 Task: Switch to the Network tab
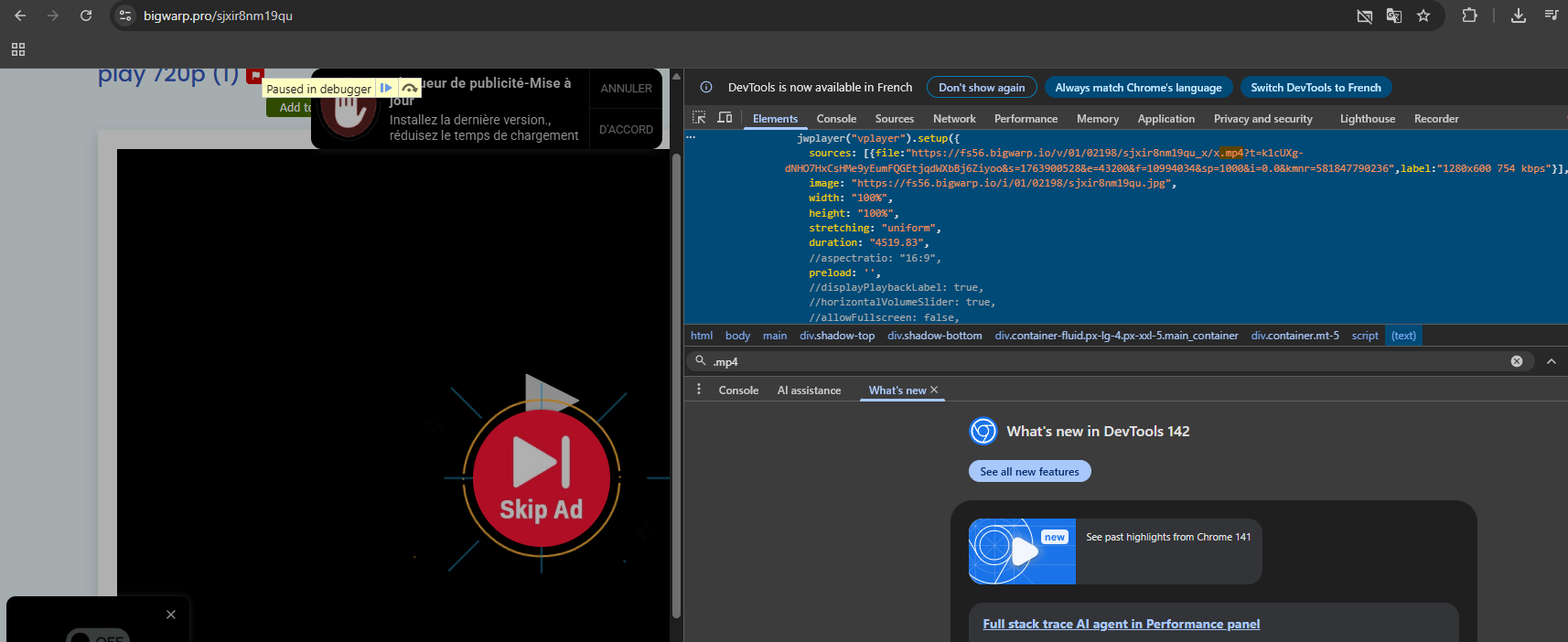(x=954, y=119)
